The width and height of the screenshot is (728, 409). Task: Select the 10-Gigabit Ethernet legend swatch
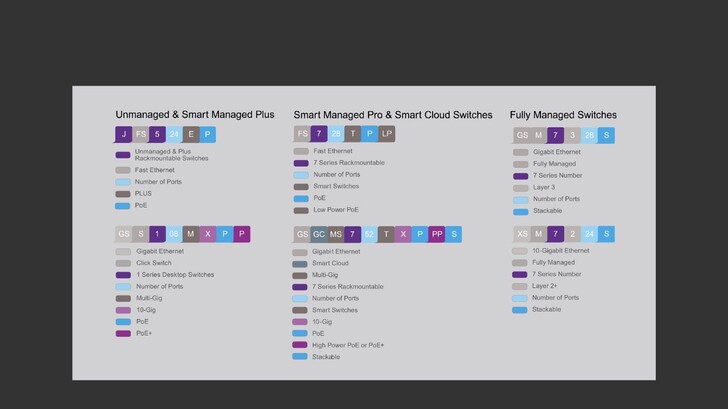point(520,251)
